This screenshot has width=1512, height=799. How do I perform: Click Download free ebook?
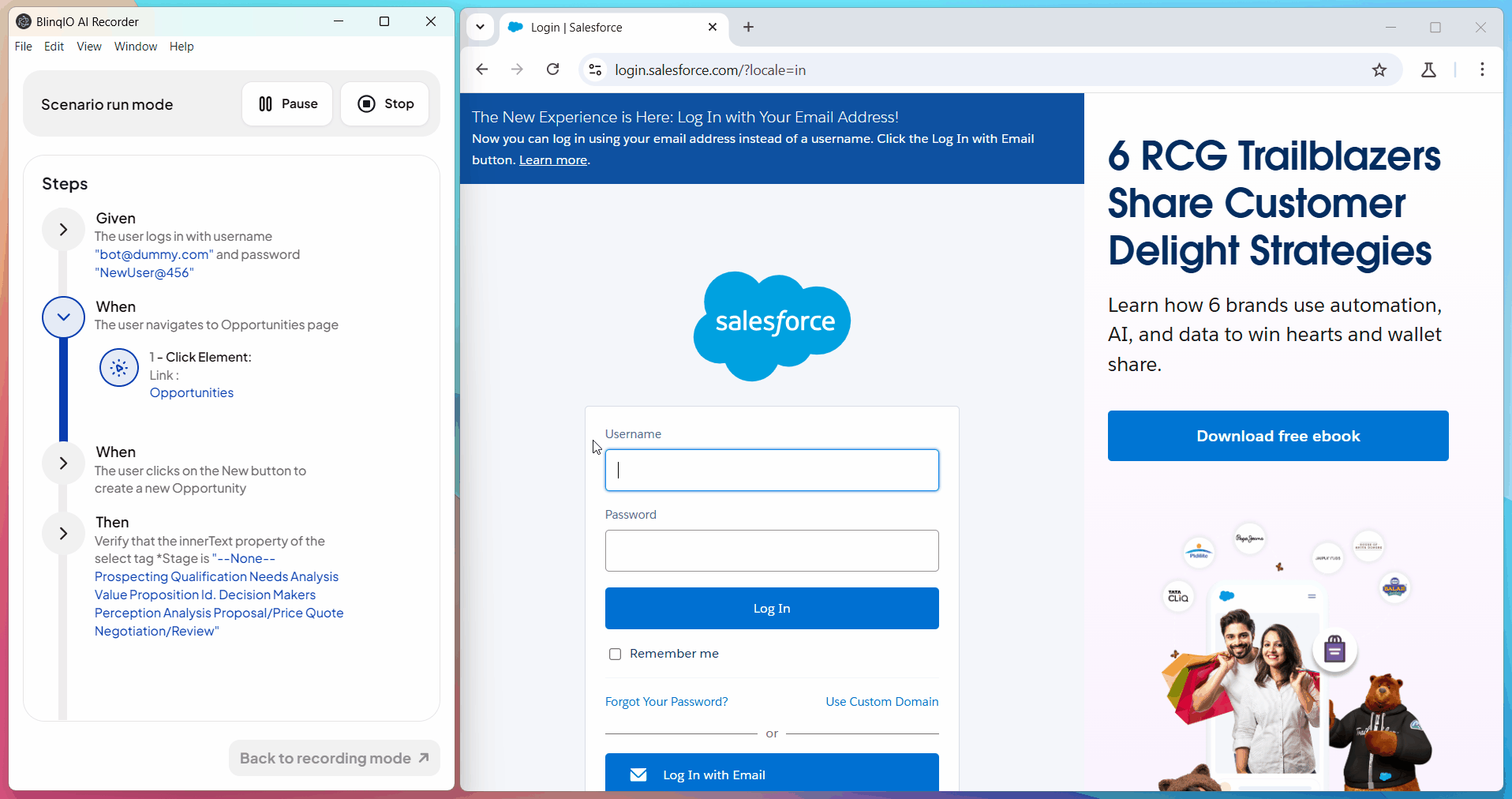coord(1277,436)
